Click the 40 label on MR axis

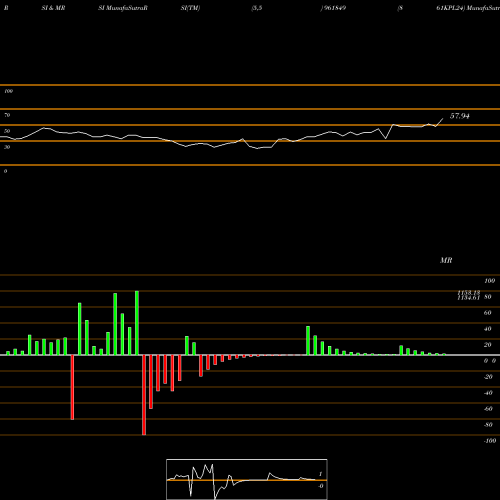[x=488, y=329]
